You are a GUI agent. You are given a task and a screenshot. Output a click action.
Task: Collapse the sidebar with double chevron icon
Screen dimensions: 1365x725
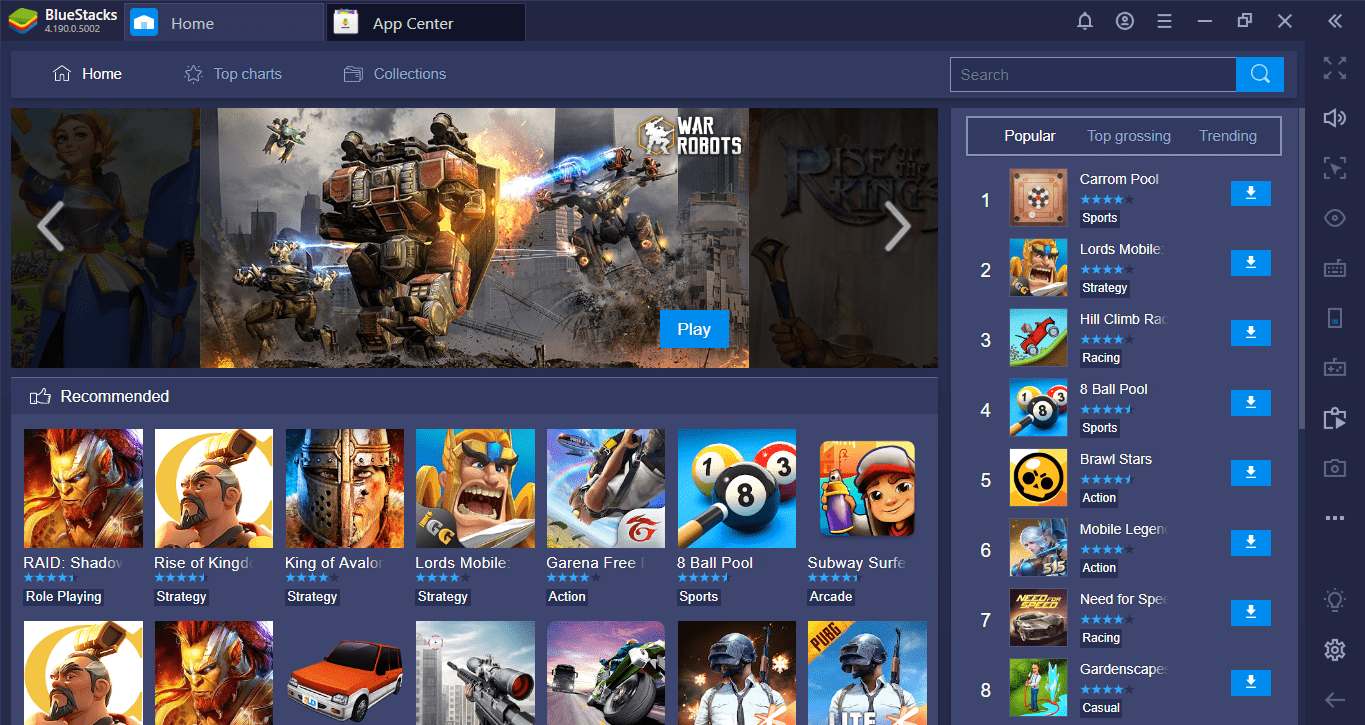[1335, 22]
